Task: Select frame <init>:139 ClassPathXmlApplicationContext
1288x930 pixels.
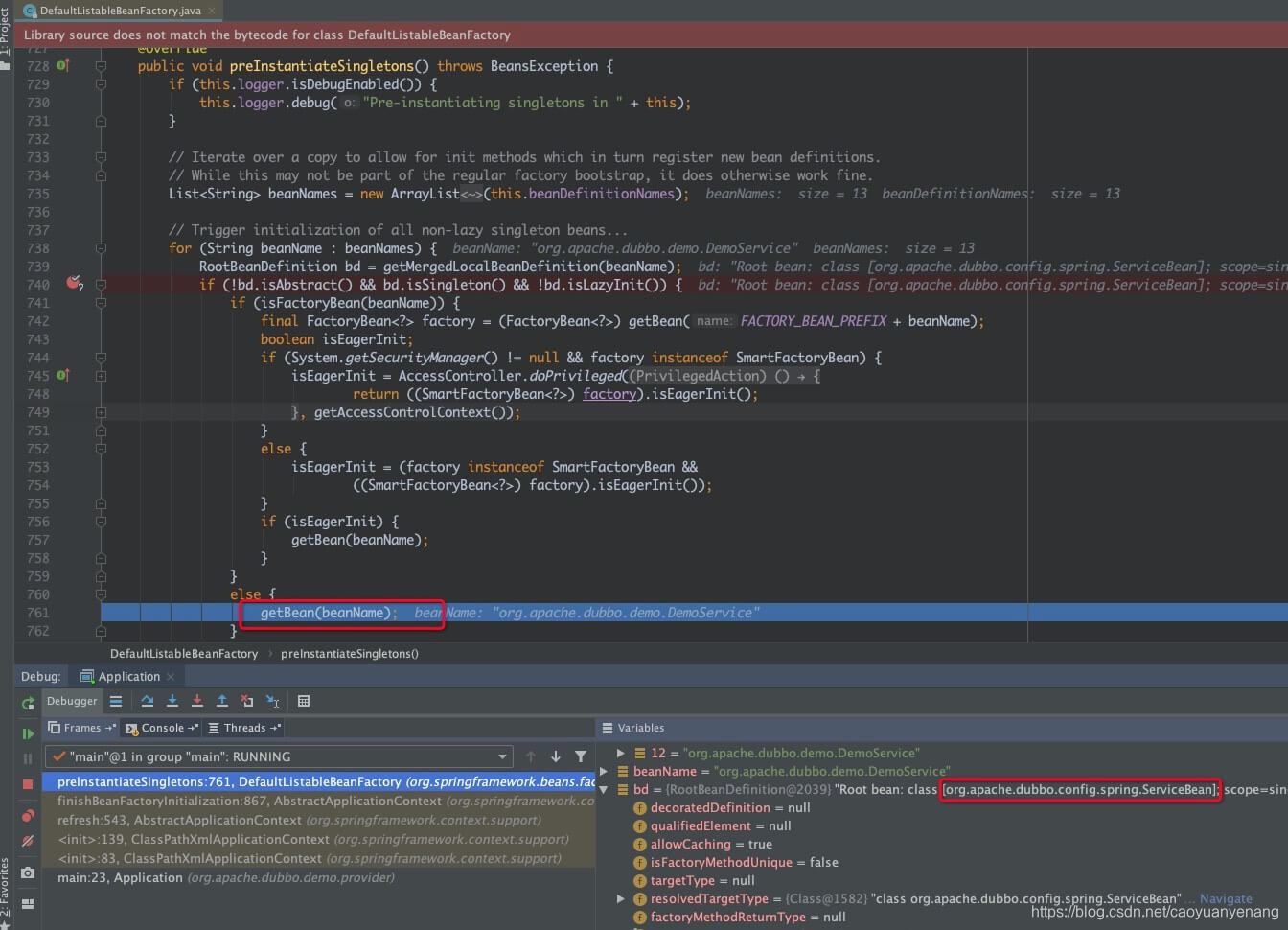Action: coord(320,839)
